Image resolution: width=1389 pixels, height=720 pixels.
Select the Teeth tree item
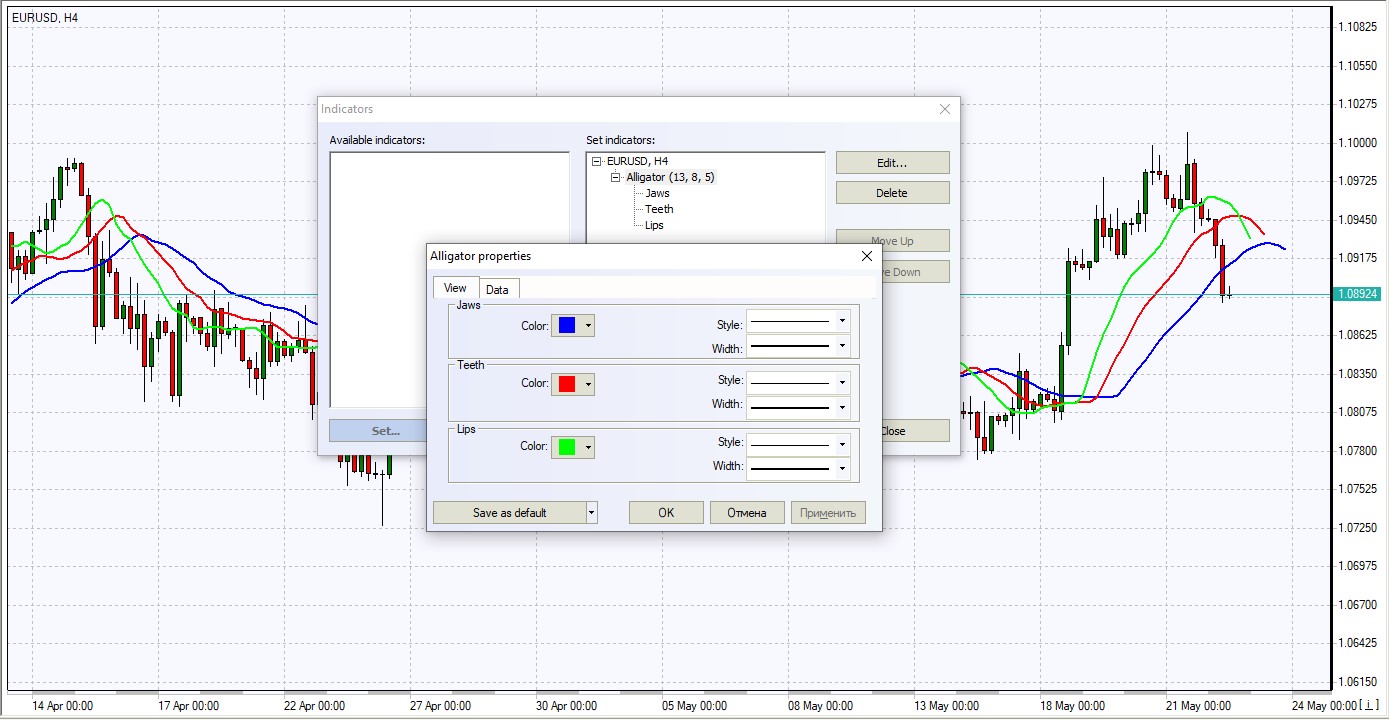pos(659,209)
